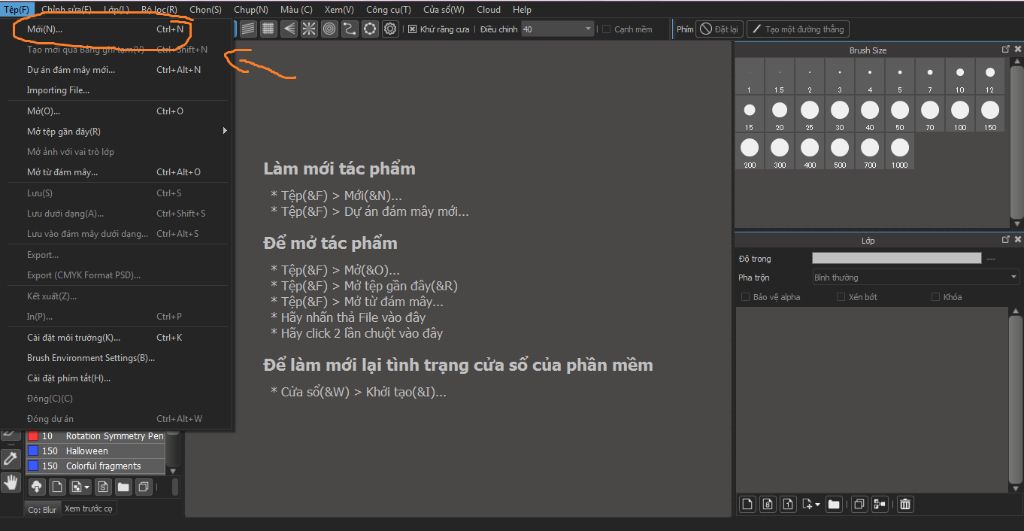Image resolution: width=1024 pixels, height=531 pixels.
Task: Select the concentric circle snap icon
Action: tap(329, 29)
